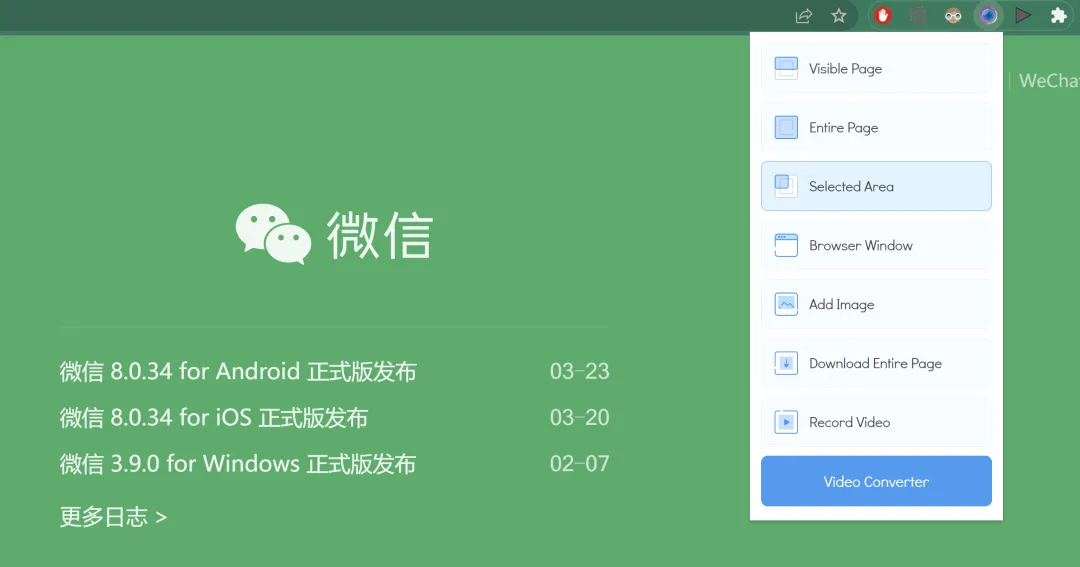Start the Record Video option

point(876,422)
